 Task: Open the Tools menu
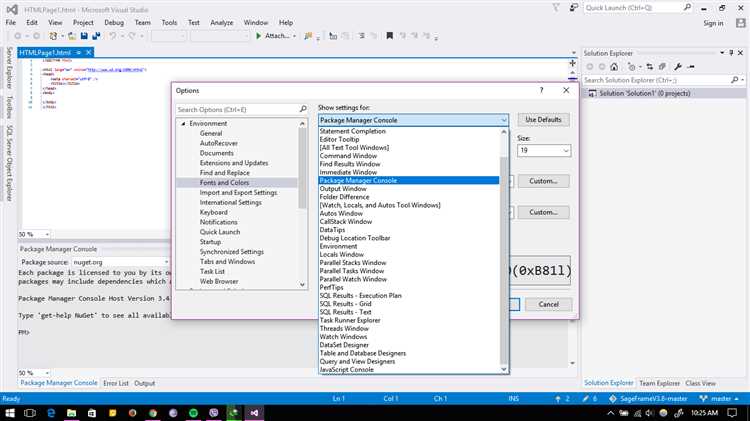169,22
